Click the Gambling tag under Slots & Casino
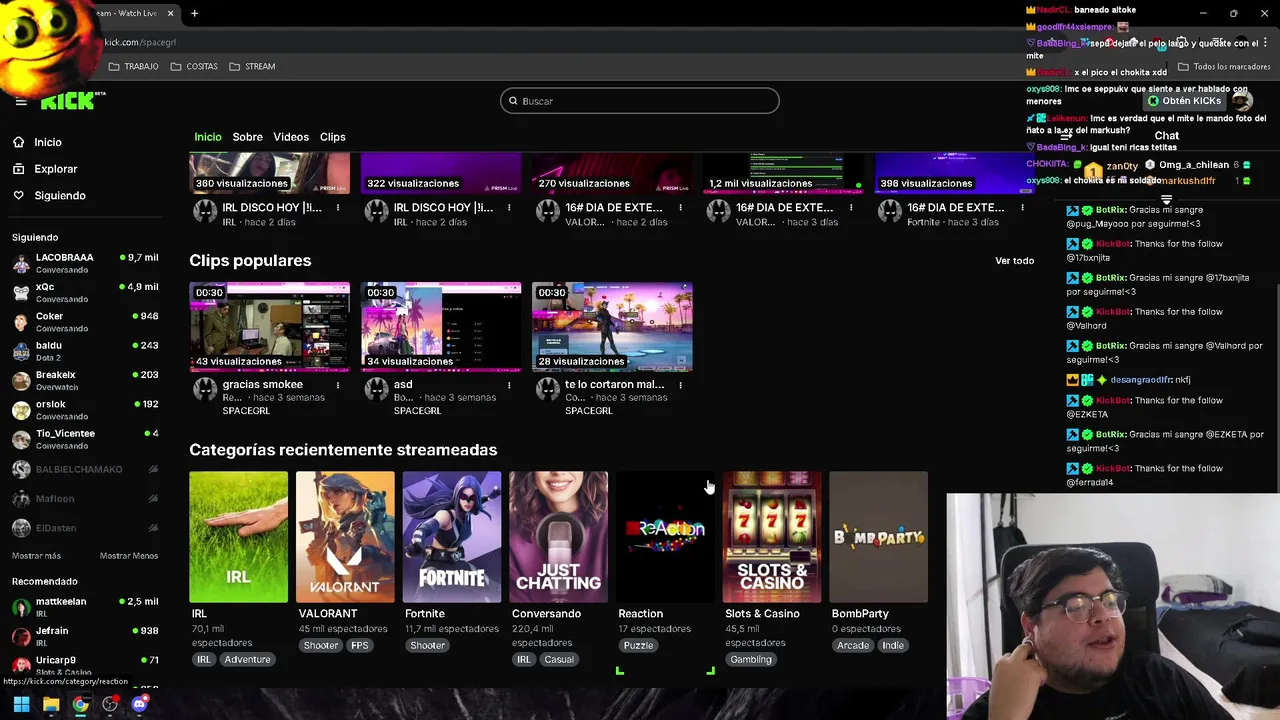1280x720 pixels. [x=751, y=660]
